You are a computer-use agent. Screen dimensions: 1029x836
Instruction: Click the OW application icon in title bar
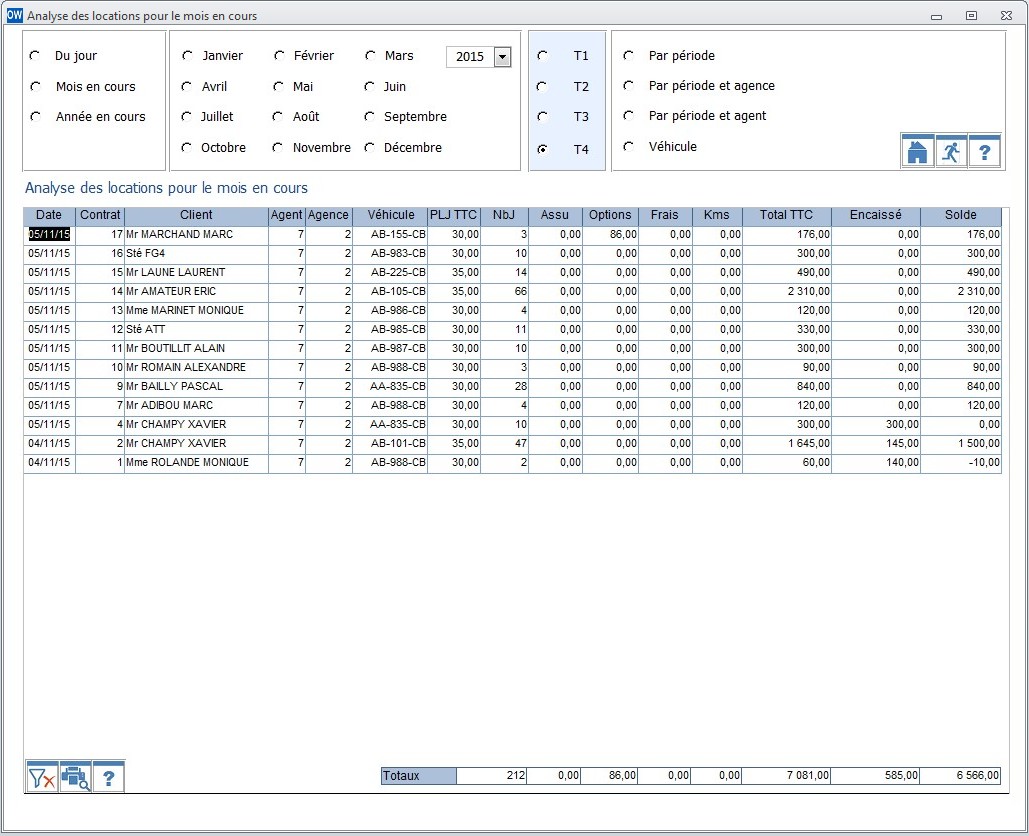point(14,15)
